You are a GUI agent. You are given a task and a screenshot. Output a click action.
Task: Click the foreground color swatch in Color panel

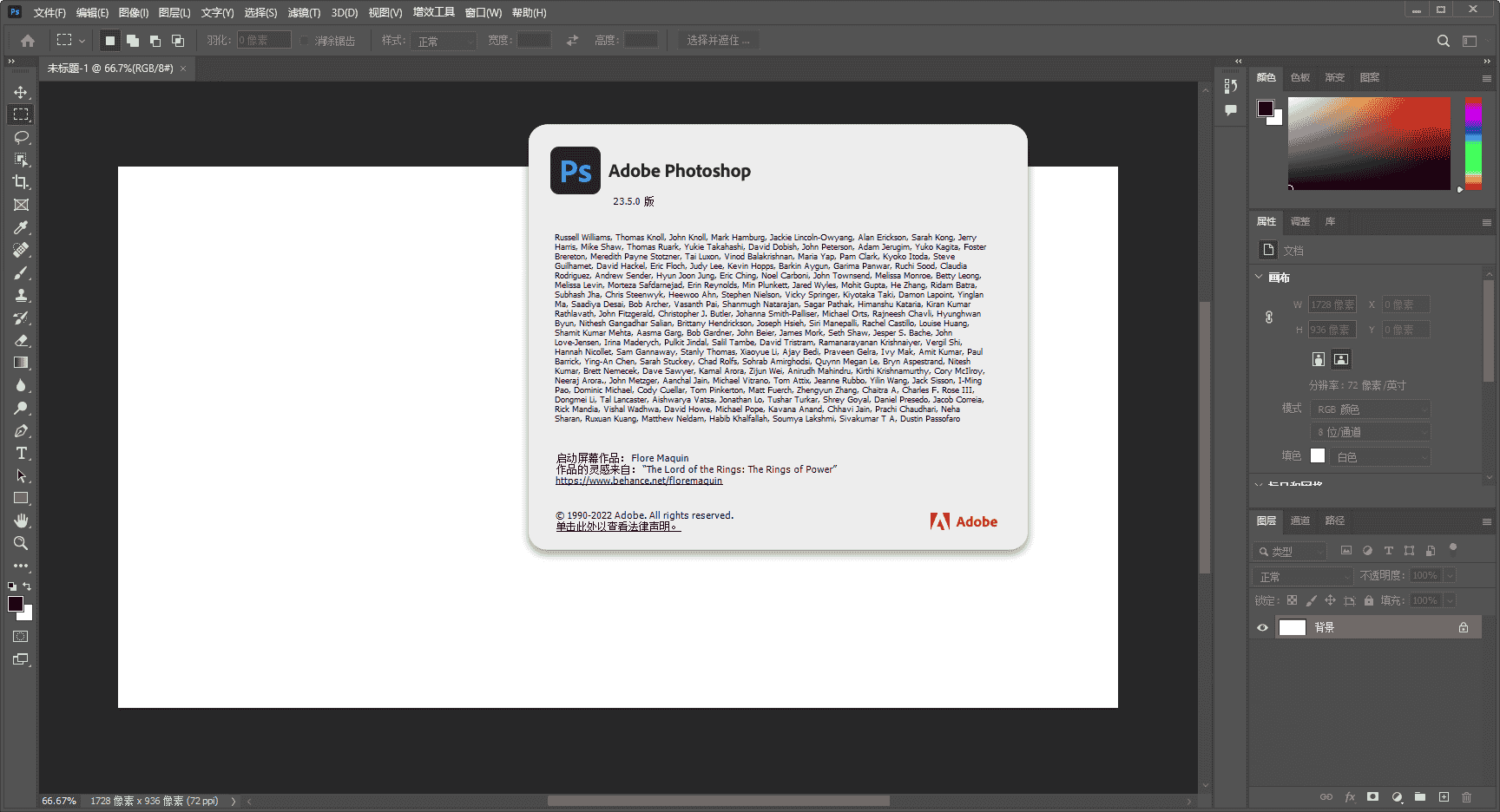tap(1265, 108)
